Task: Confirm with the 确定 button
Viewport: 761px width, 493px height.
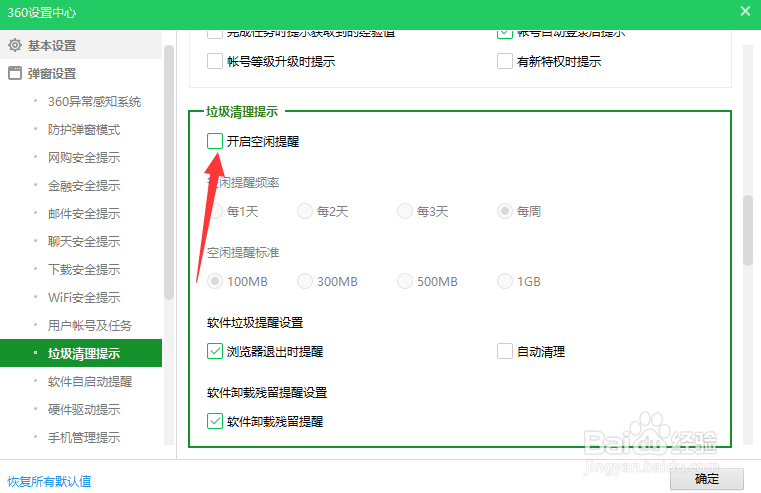Action: [x=707, y=479]
